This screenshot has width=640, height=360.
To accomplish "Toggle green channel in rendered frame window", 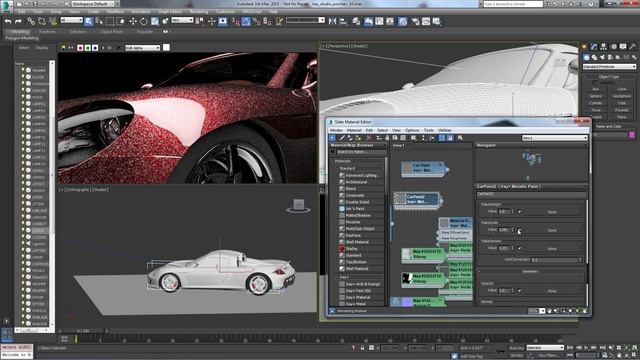I will pos(88,48).
